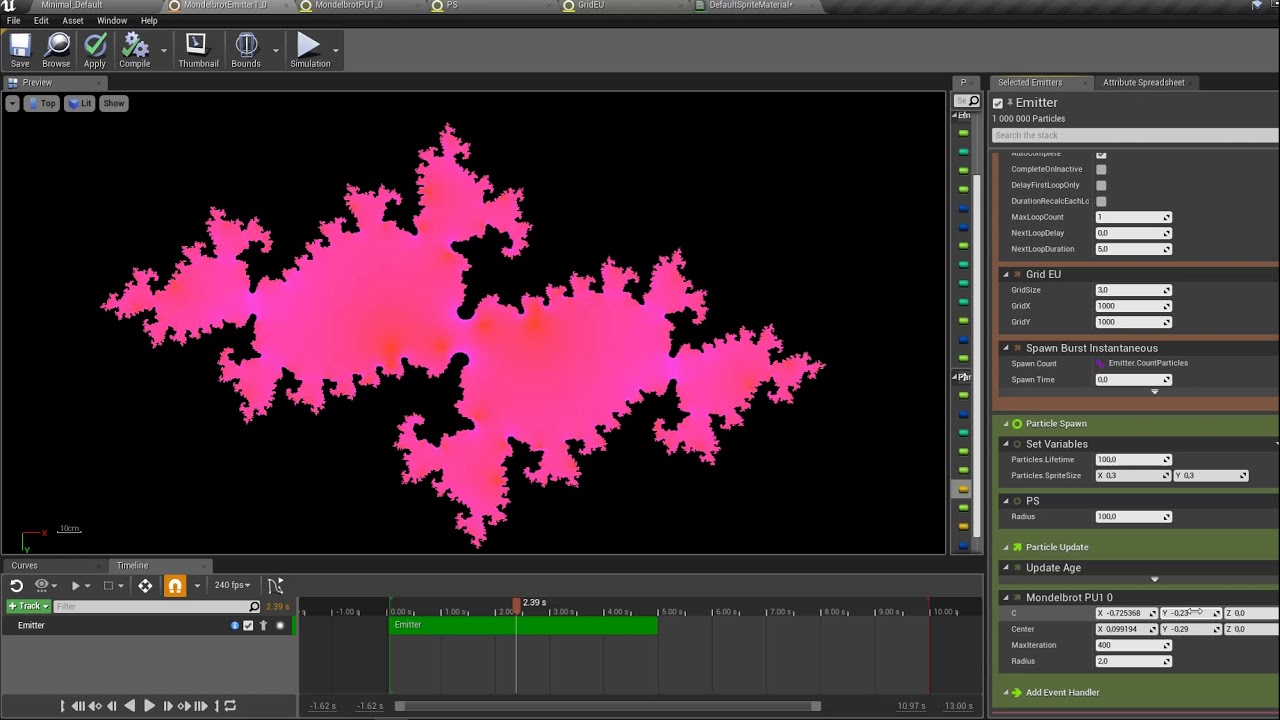Open the preview viewport options dropdown arrow
The width and height of the screenshot is (1280, 720).
click(12, 104)
